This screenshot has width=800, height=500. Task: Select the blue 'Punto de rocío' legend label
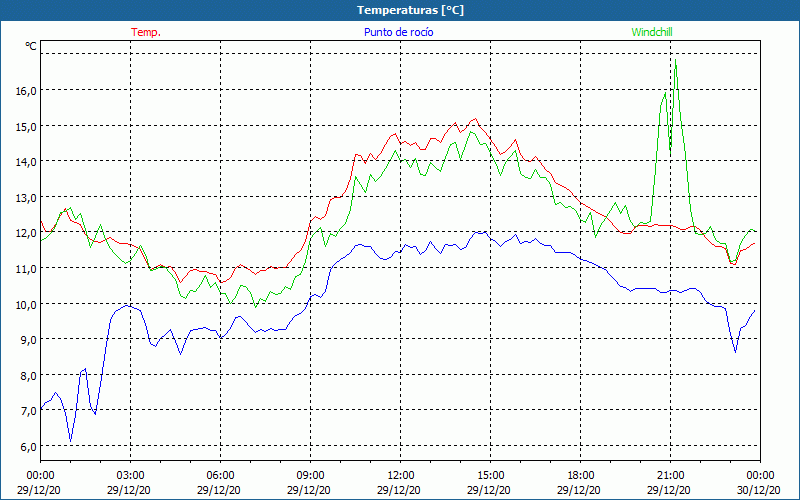tap(398, 32)
